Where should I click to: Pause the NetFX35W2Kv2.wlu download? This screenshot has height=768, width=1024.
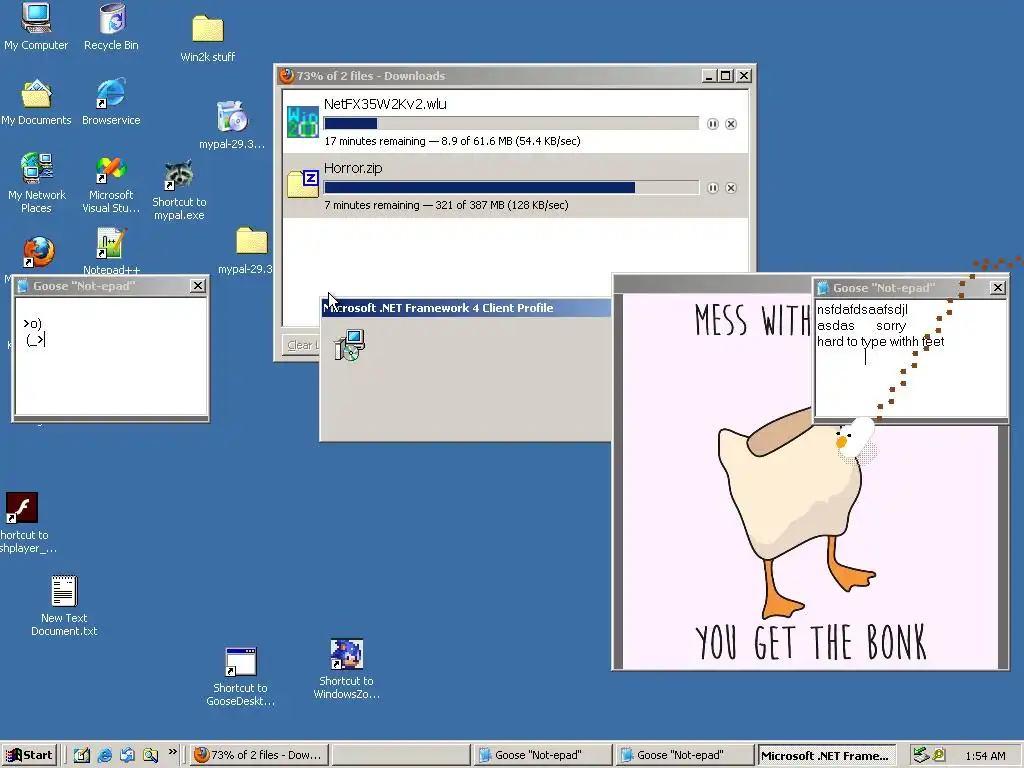712,124
